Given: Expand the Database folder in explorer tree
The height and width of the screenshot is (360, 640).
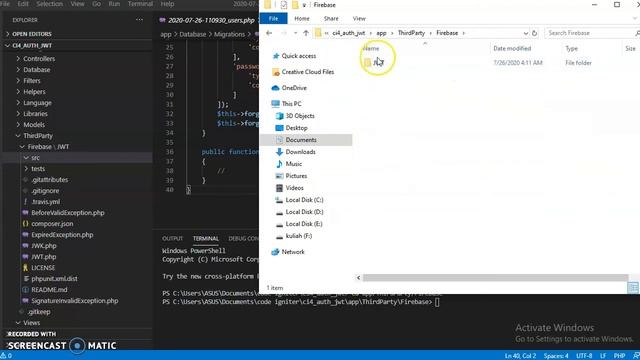Looking at the screenshot, I should pos(37,70).
